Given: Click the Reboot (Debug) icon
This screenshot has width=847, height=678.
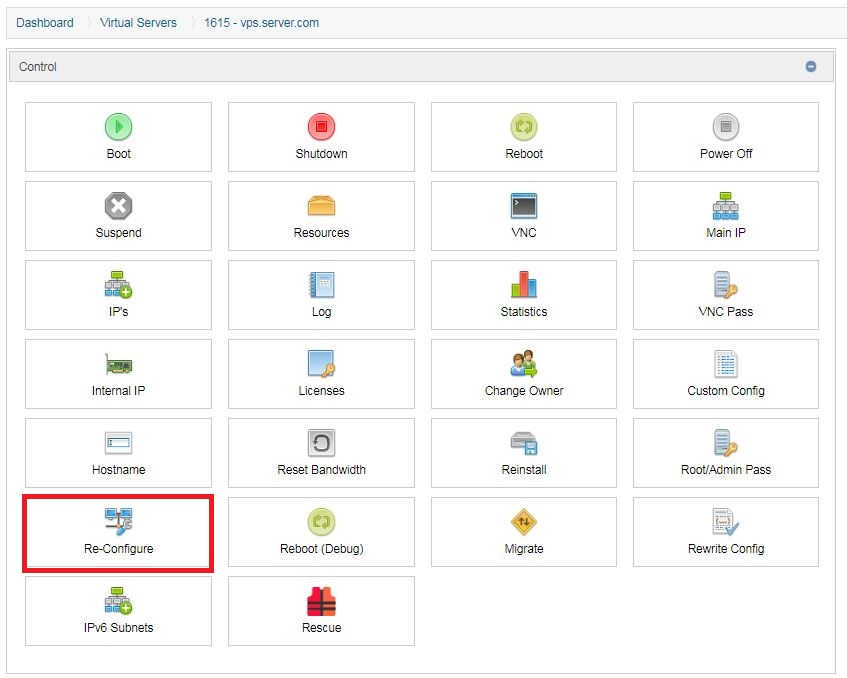Looking at the screenshot, I should pyautogui.click(x=321, y=522).
